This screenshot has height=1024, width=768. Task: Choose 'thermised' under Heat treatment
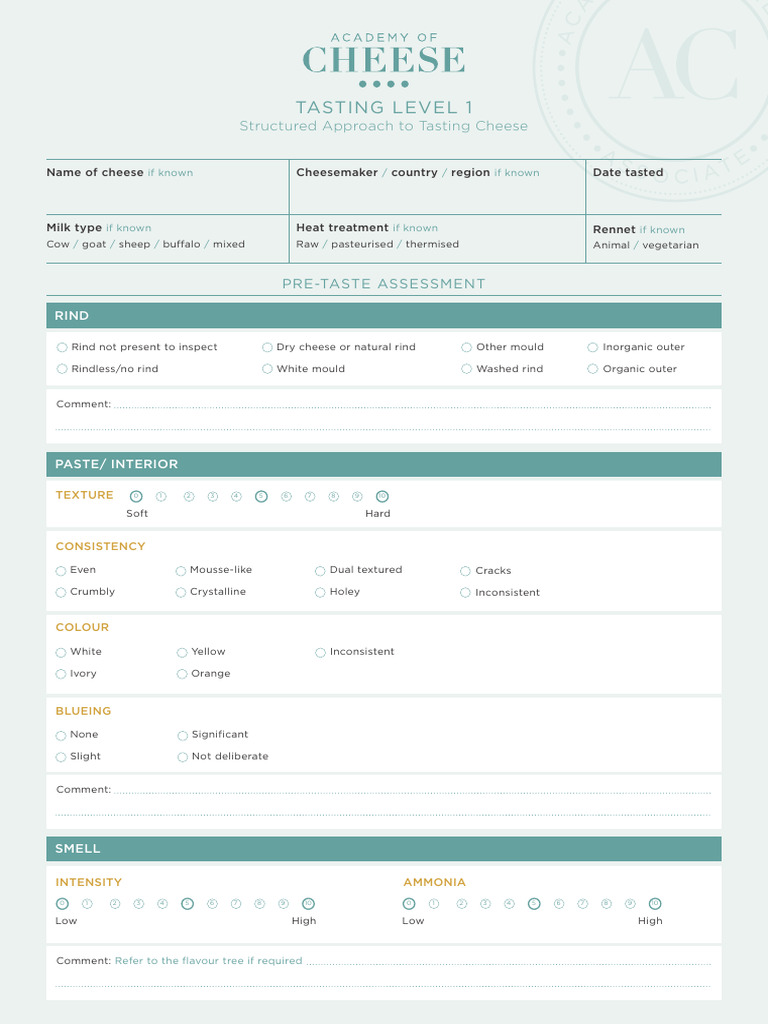coord(432,244)
